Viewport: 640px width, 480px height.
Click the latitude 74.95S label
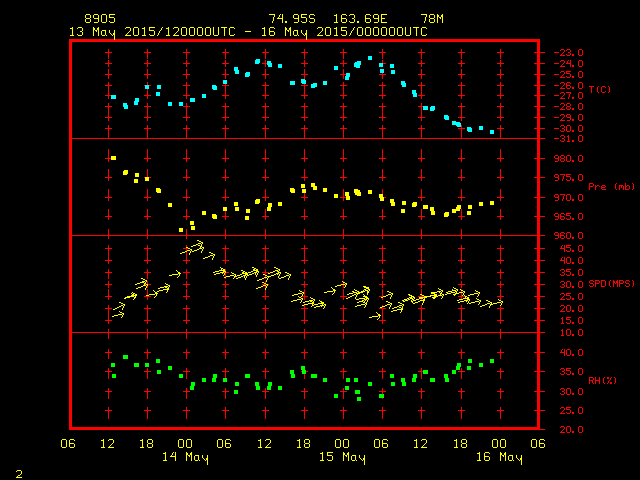pyautogui.click(x=292, y=19)
